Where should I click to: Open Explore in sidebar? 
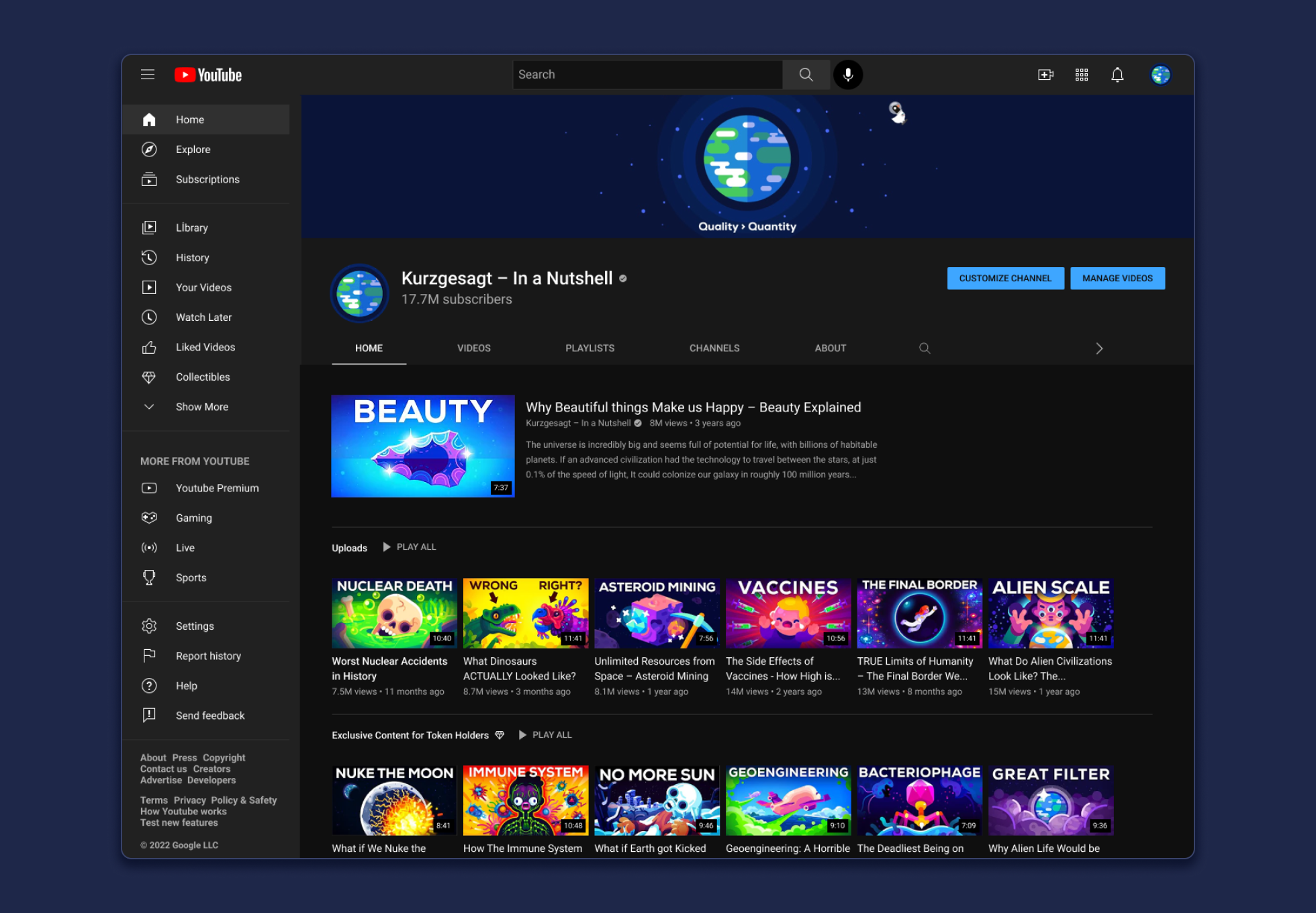click(206, 149)
